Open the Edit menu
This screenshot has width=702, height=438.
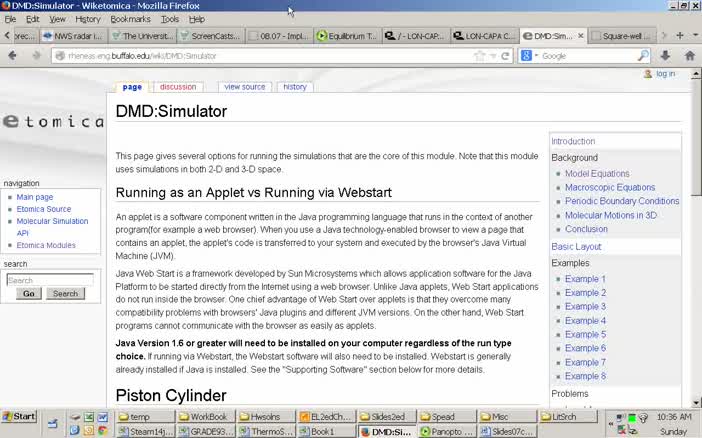coord(32,19)
